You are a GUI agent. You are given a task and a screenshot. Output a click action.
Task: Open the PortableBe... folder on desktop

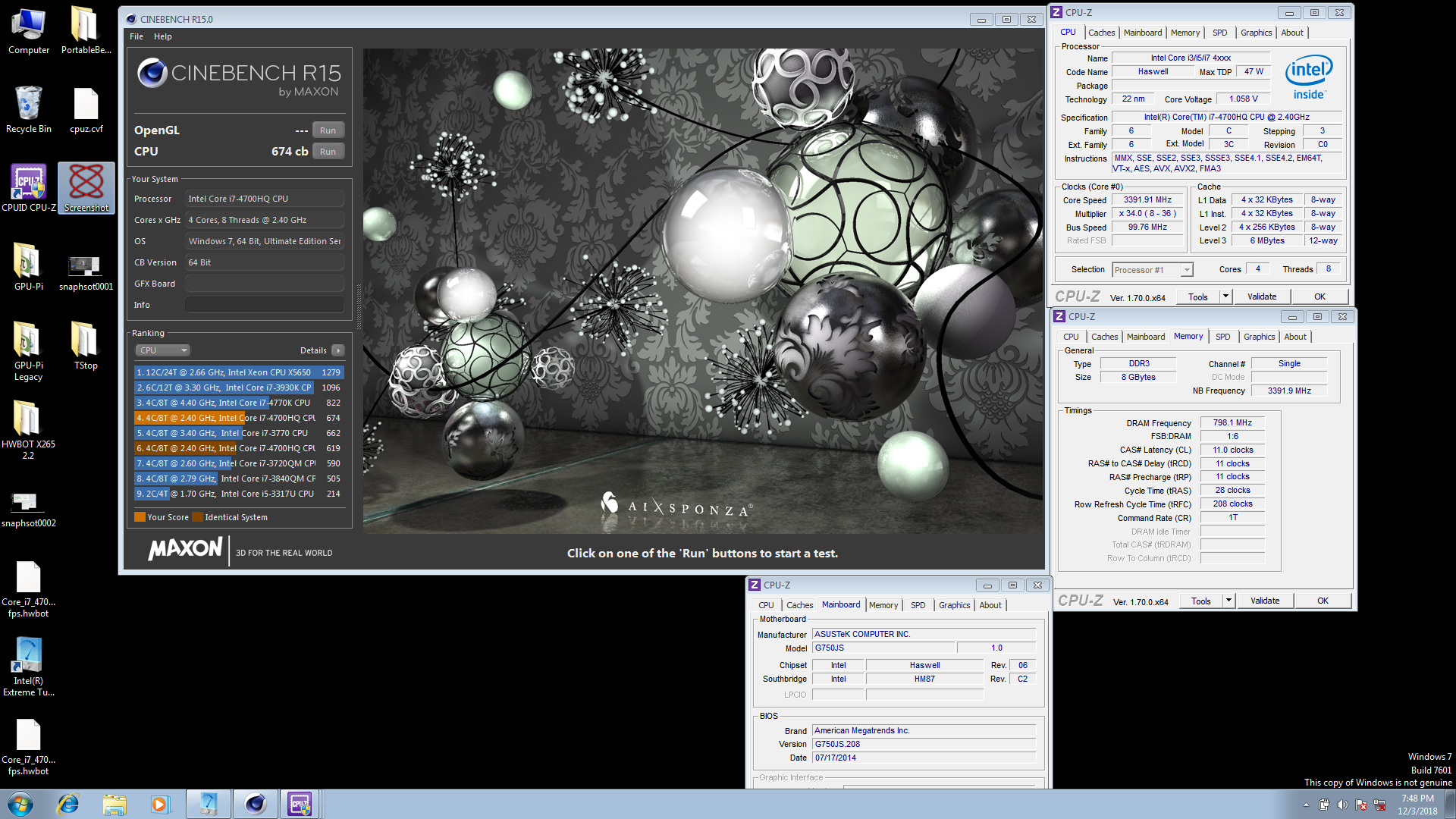[86, 32]
